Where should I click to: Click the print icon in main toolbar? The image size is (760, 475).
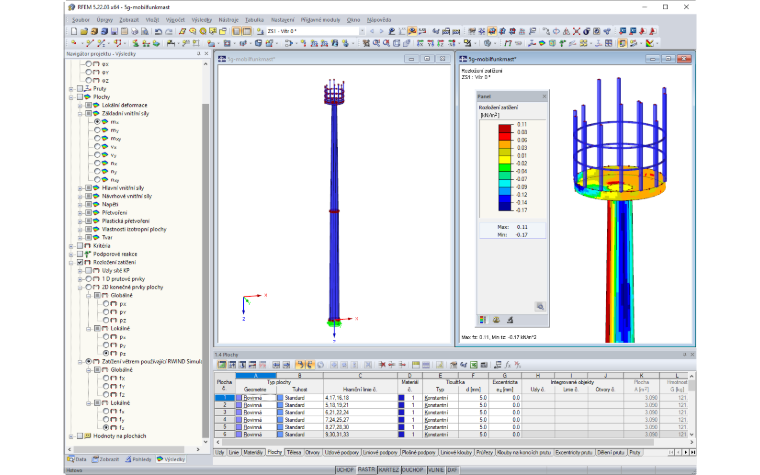click(x=135, y=31)
